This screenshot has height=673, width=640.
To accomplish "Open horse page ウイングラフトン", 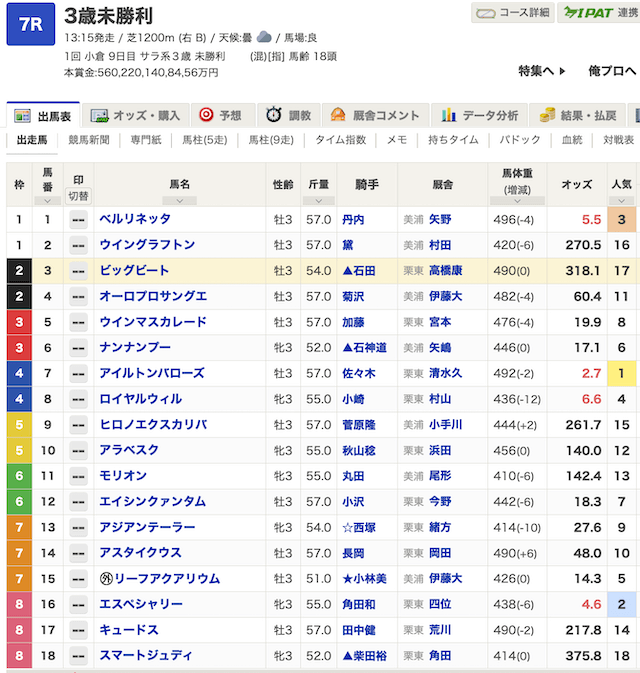I will pyautogui.click(x=147, y=245).
